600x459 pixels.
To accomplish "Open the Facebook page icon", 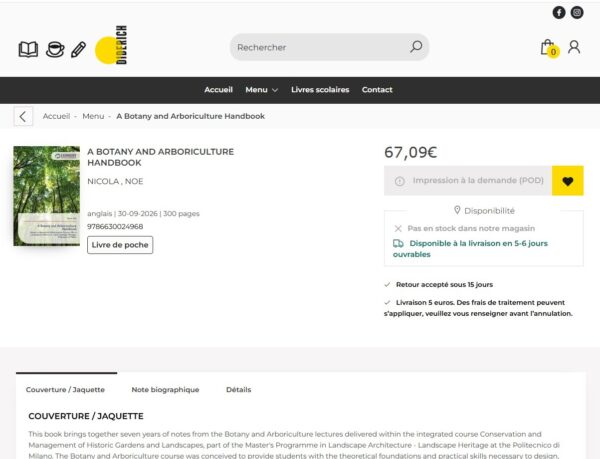I will pyautogui.click(x=559, y=13).
